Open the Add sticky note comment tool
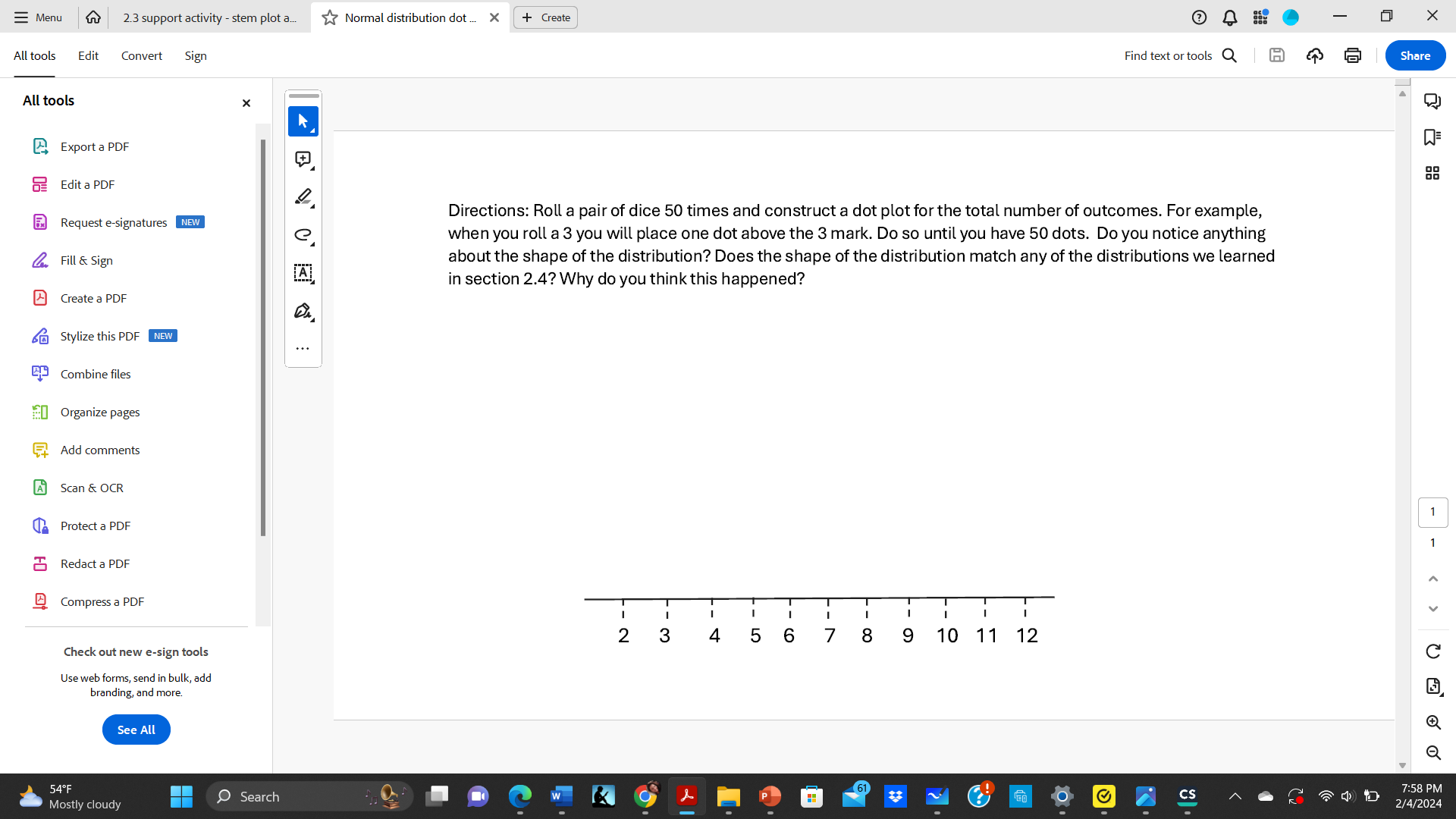The height and width of the screenshot is (819, 1456). click(303, 159)
